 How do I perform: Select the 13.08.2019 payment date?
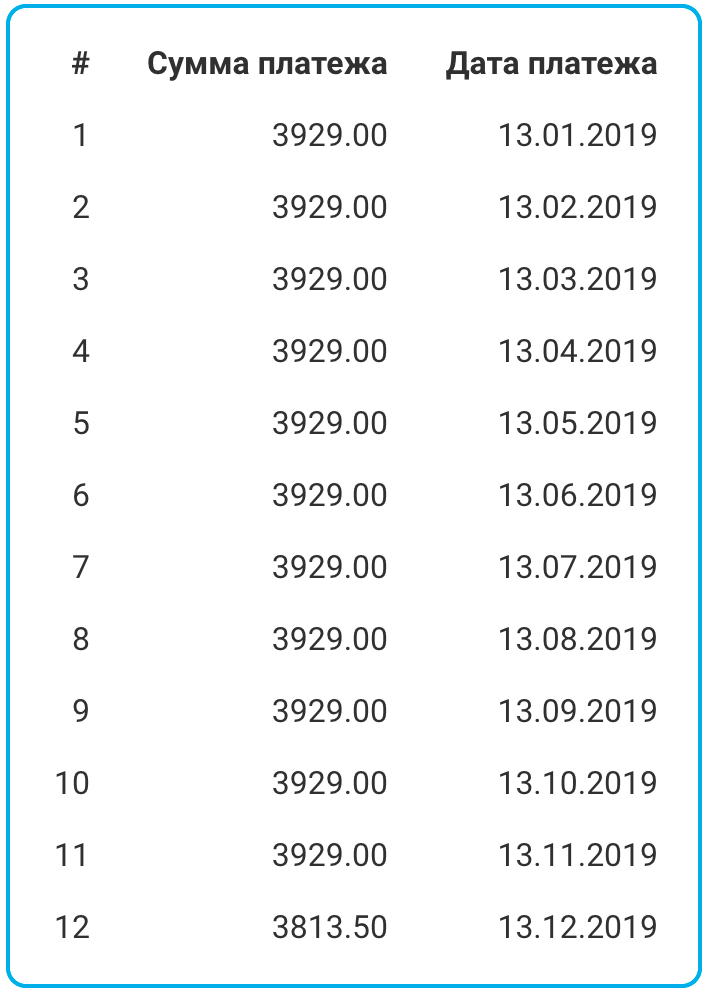[578, 639]
